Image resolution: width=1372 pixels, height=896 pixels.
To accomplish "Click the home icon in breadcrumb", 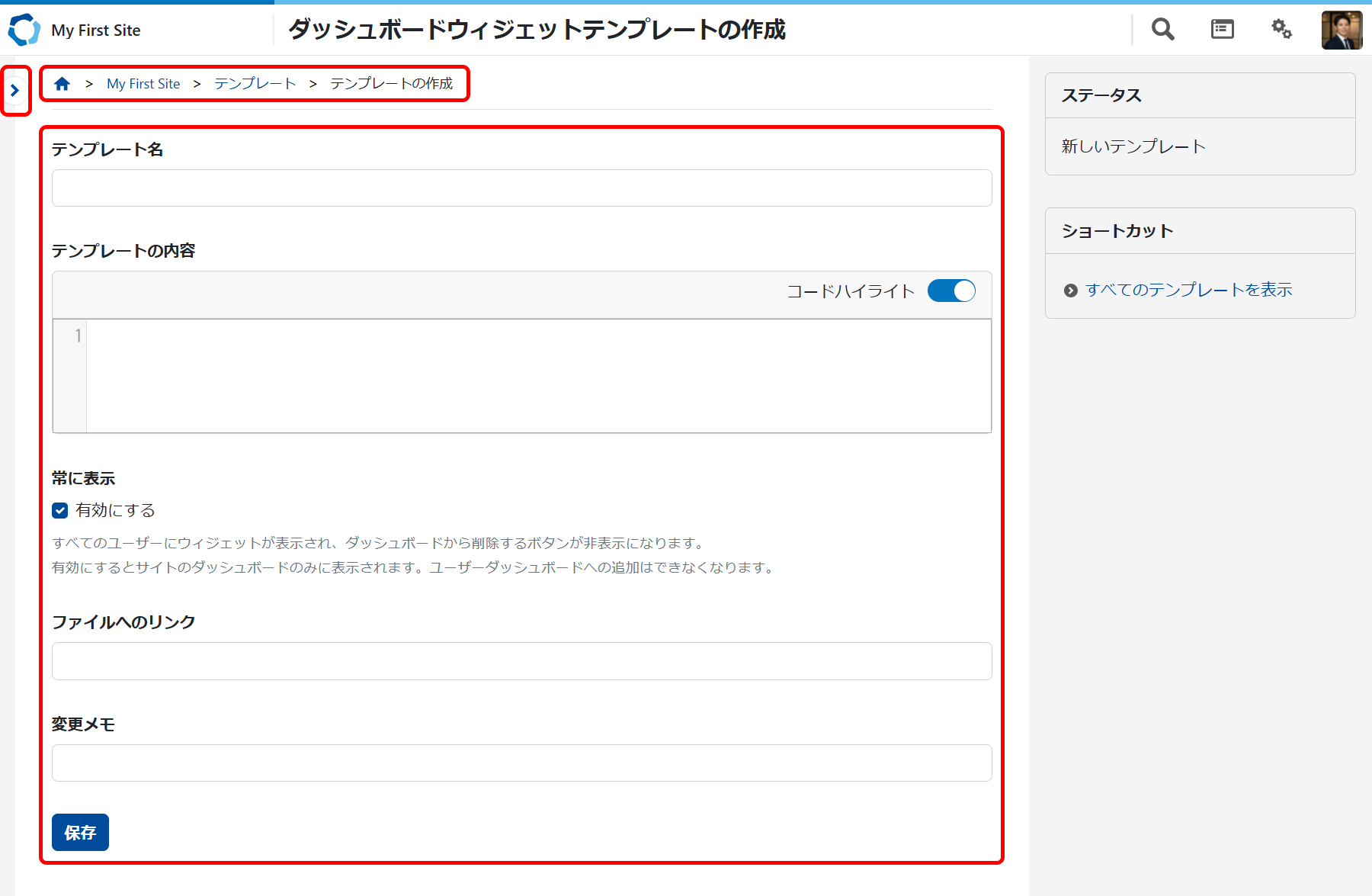I will tap(63, 84).
